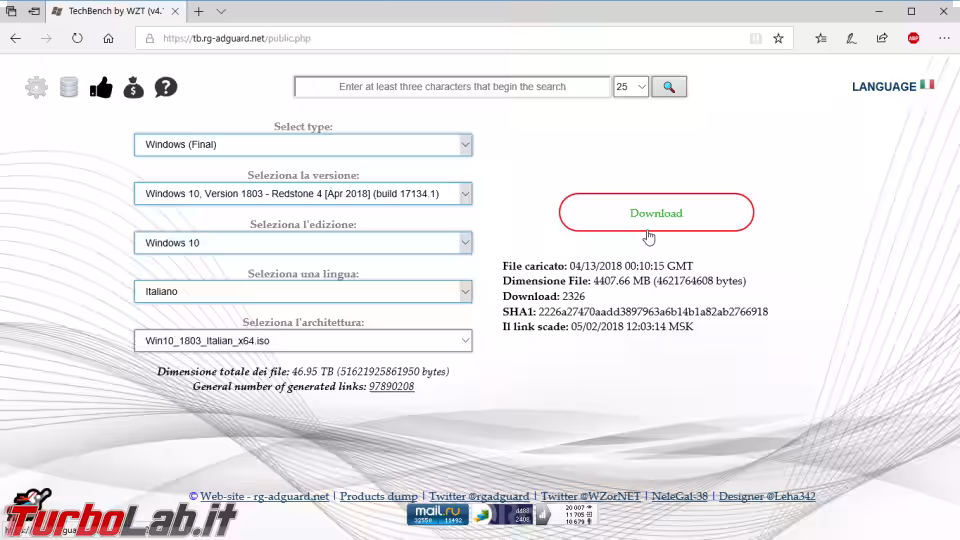Screen dimensions: 960x540
Task: Open the Seleziona la versione dropdown
Action: [303, 194]
